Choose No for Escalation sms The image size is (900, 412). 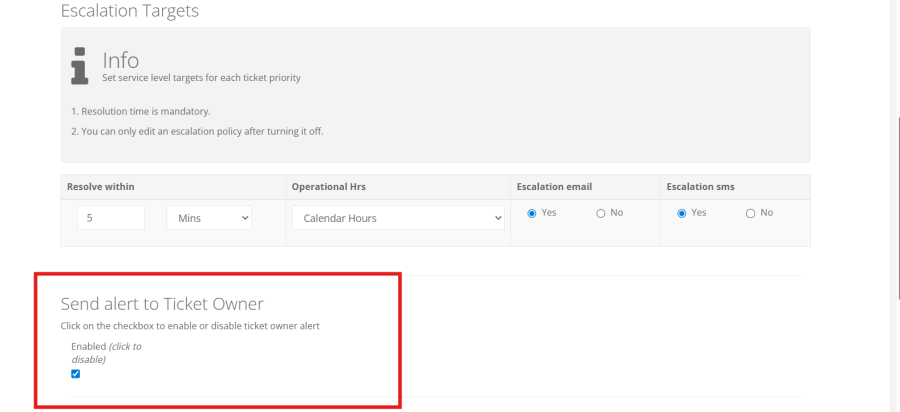point(751,213)
